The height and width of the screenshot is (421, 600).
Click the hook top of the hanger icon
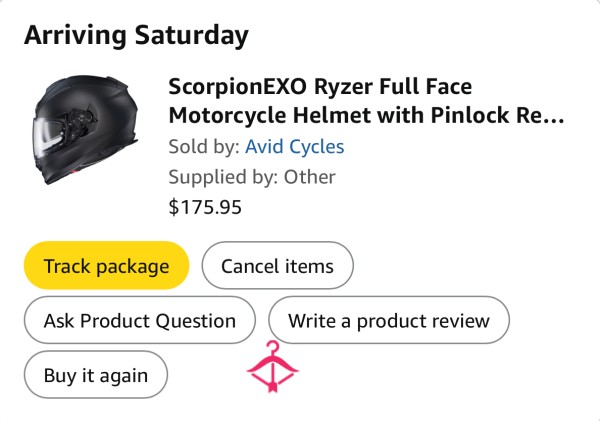click(x=273, y=347)
